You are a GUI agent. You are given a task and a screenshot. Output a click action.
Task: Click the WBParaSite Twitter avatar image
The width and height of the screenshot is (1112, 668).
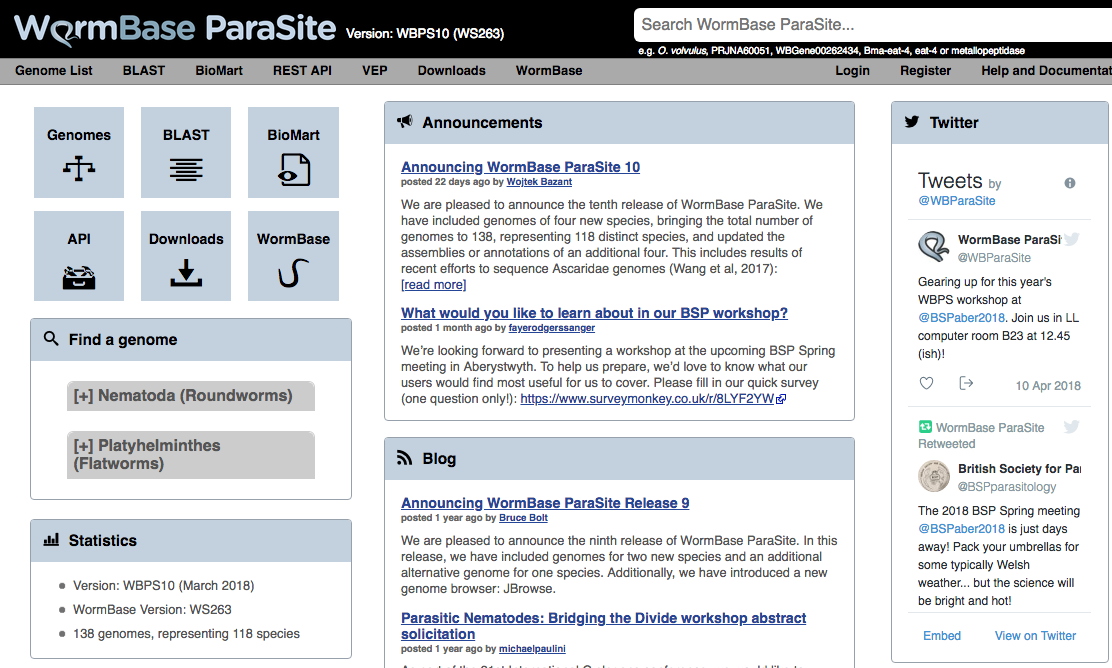(934, 247)
